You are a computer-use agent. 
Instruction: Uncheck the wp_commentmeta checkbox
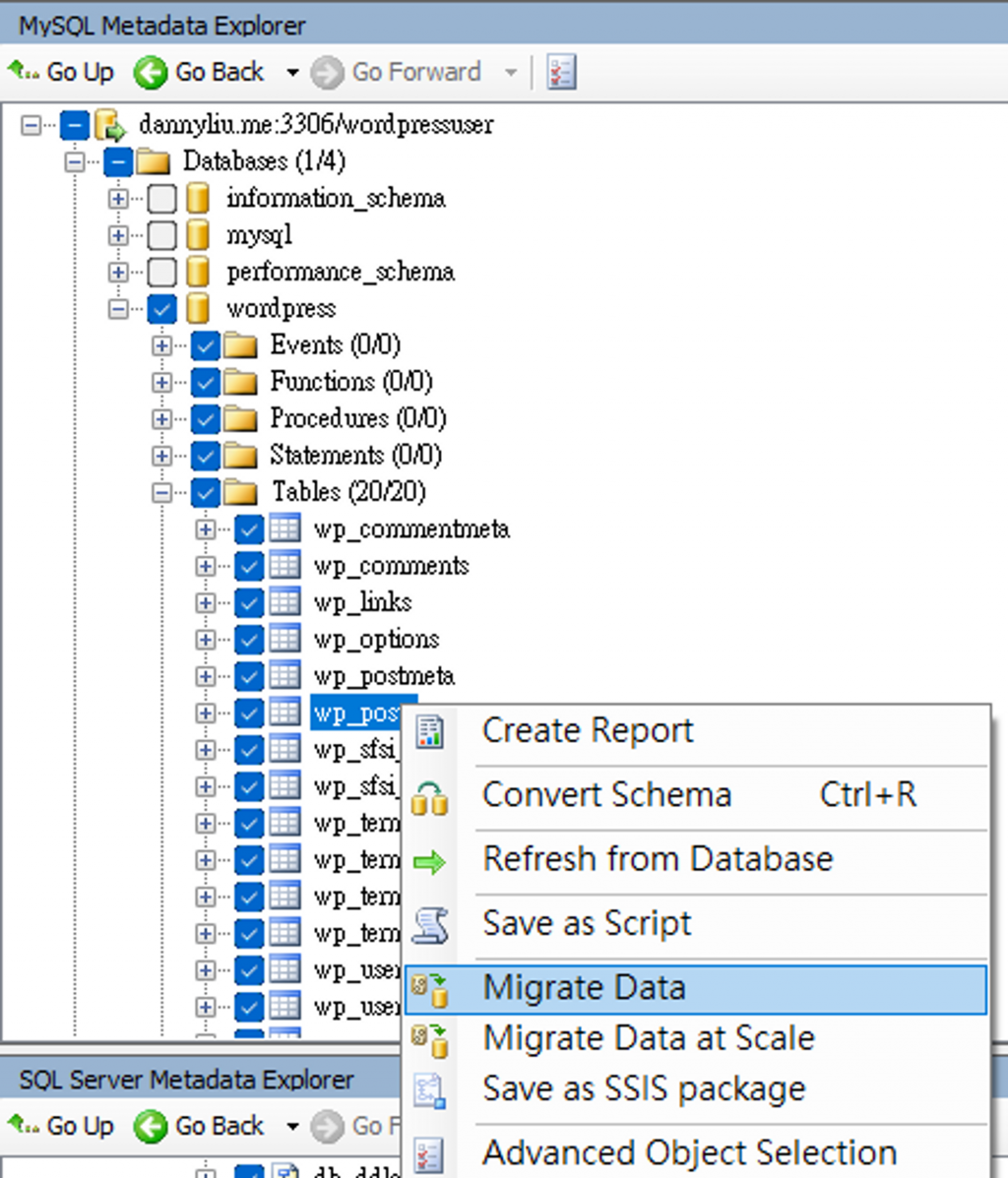tap(249, 529)
